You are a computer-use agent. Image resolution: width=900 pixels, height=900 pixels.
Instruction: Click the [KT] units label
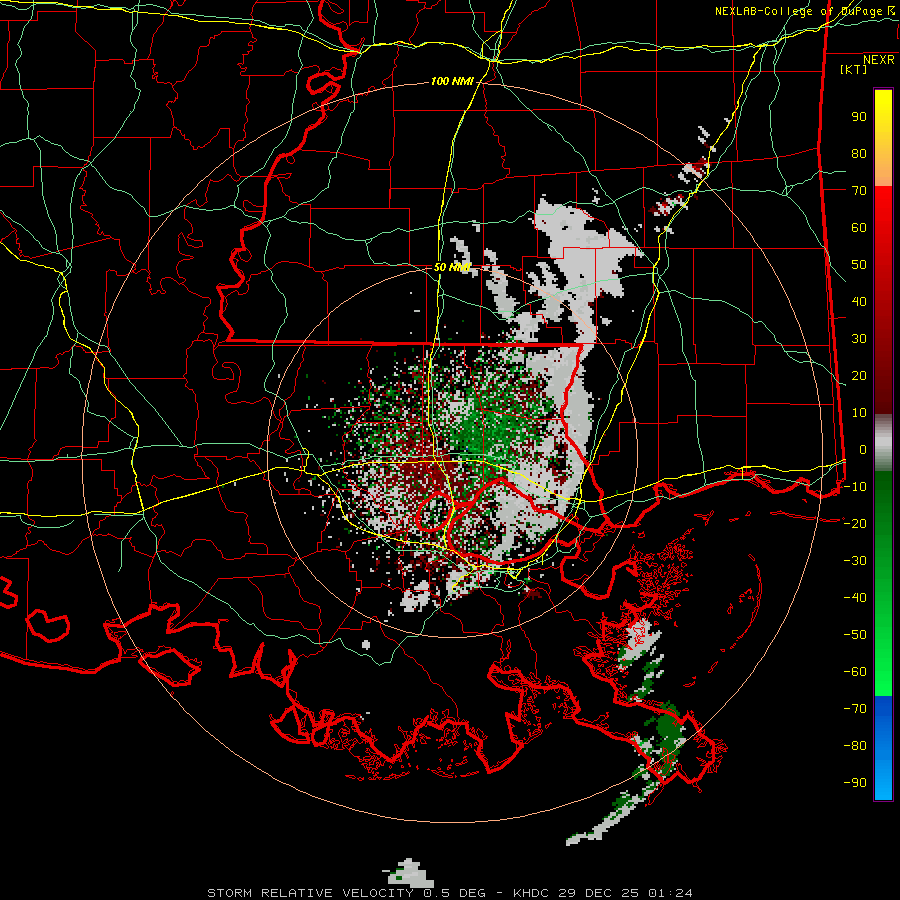[x=853, y=69]
